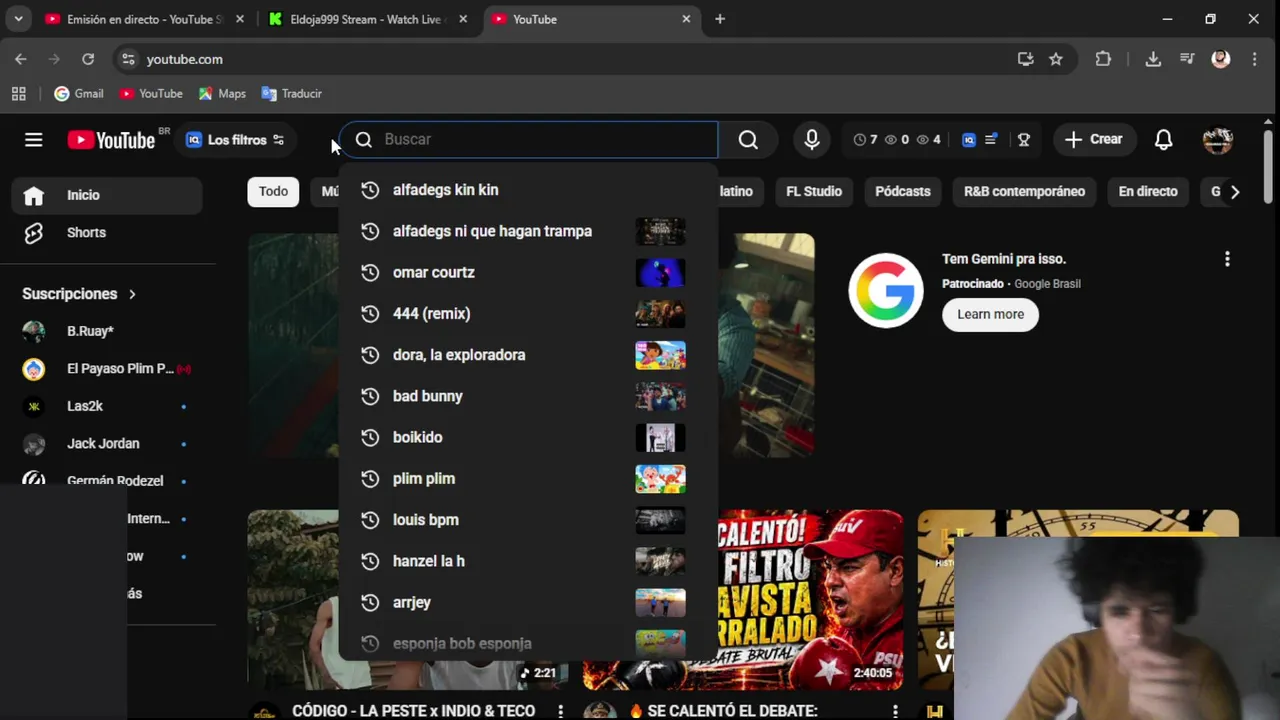Viewport: 1280px width, 720px height.
Task: Open the Gmail bookmark
Action: click(x=78, y=93)
